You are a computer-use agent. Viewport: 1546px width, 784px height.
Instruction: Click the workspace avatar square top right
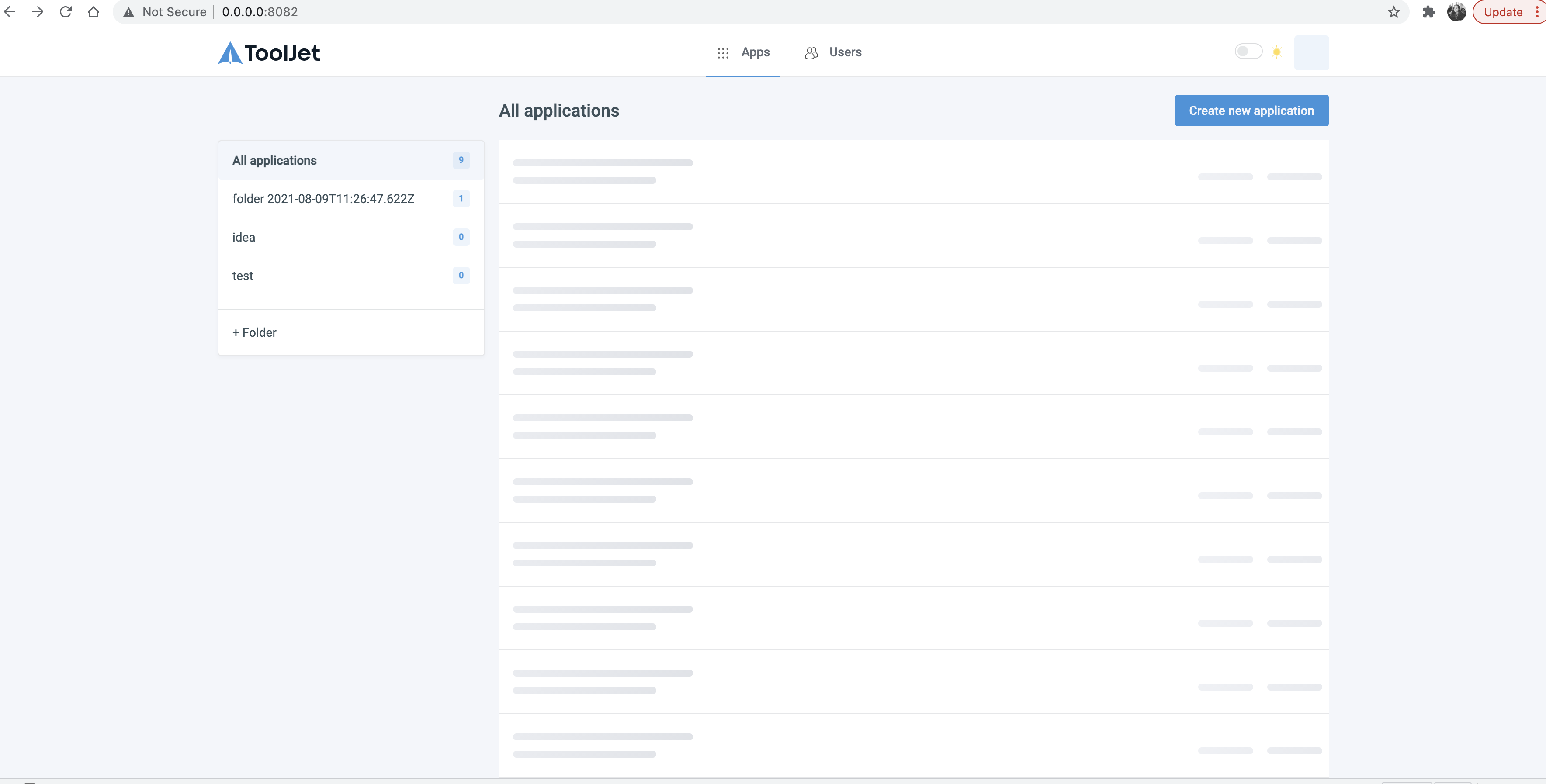1311,52
